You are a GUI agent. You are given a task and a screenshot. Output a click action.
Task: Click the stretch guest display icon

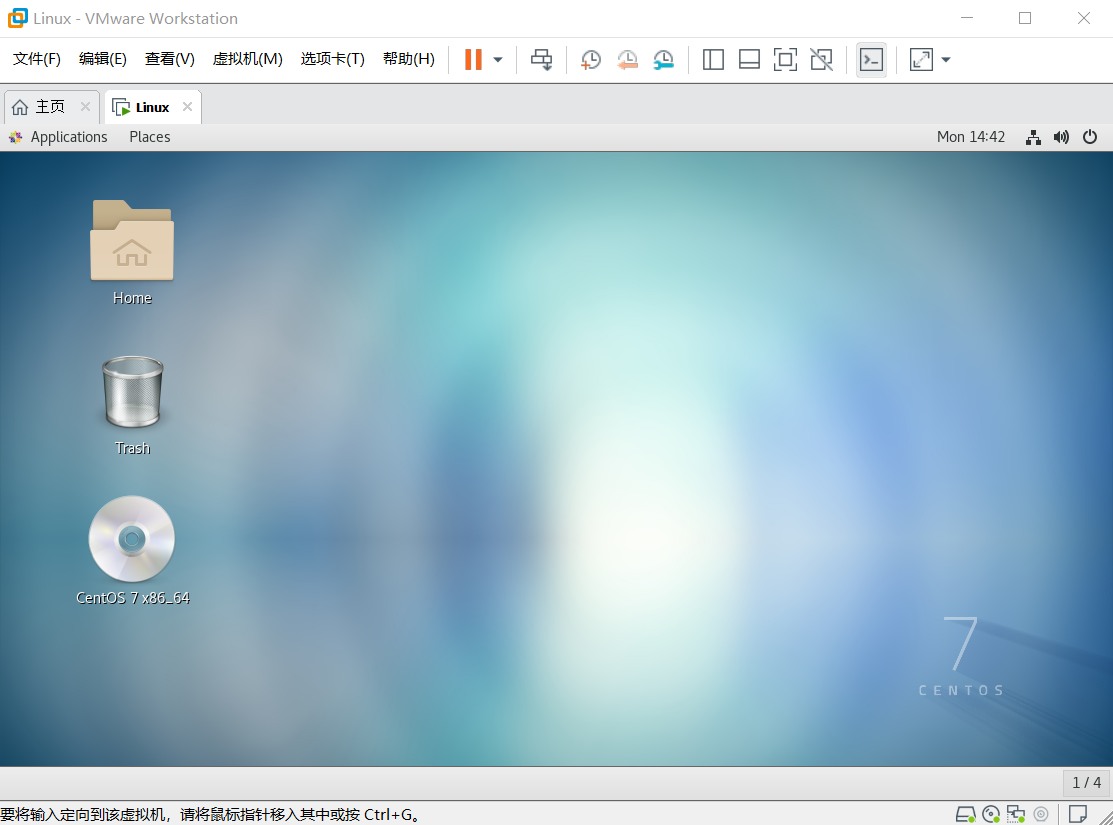click(x=921, y=60)
